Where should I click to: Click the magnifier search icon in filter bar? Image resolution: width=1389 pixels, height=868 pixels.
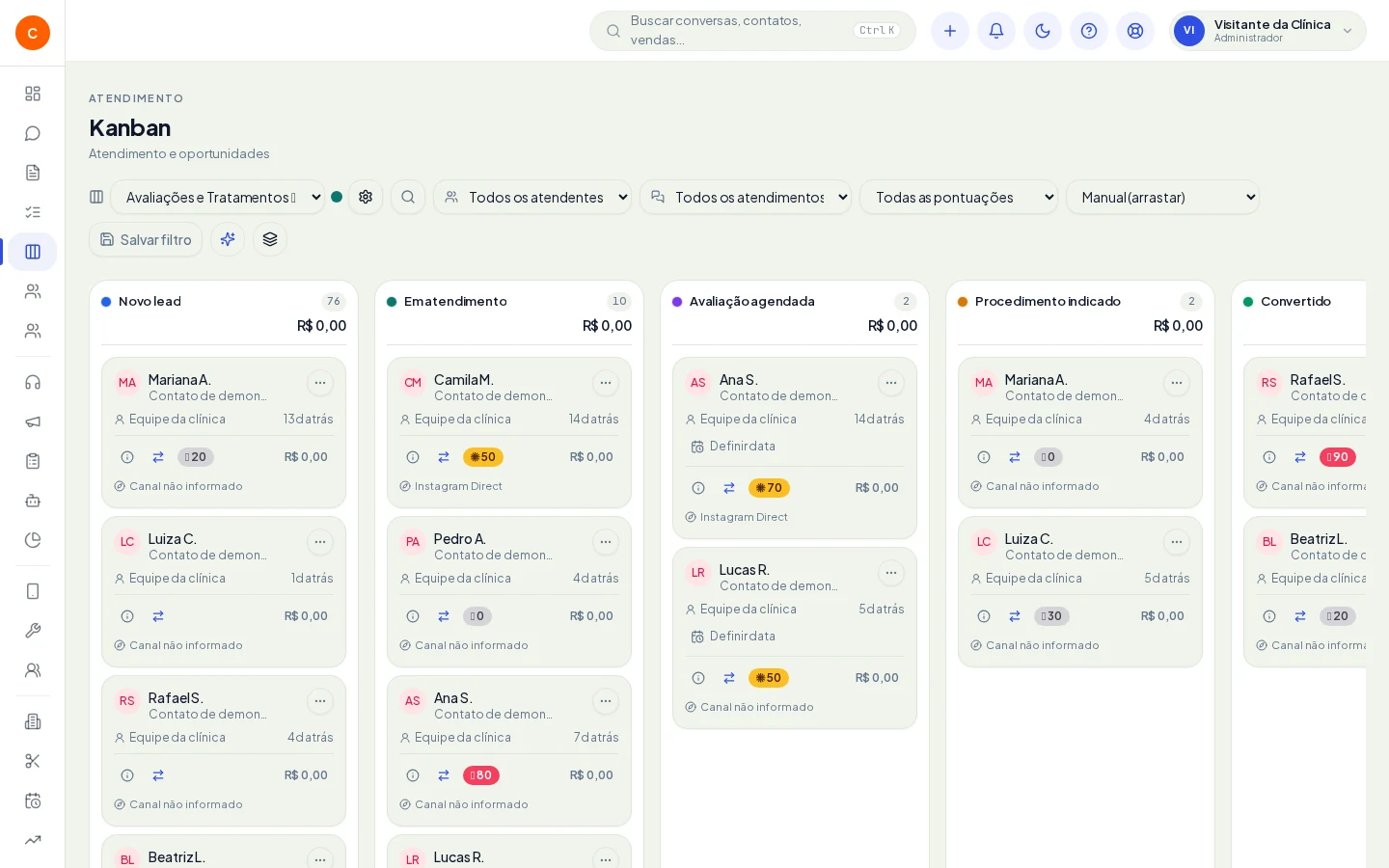[x=408, y=197]
